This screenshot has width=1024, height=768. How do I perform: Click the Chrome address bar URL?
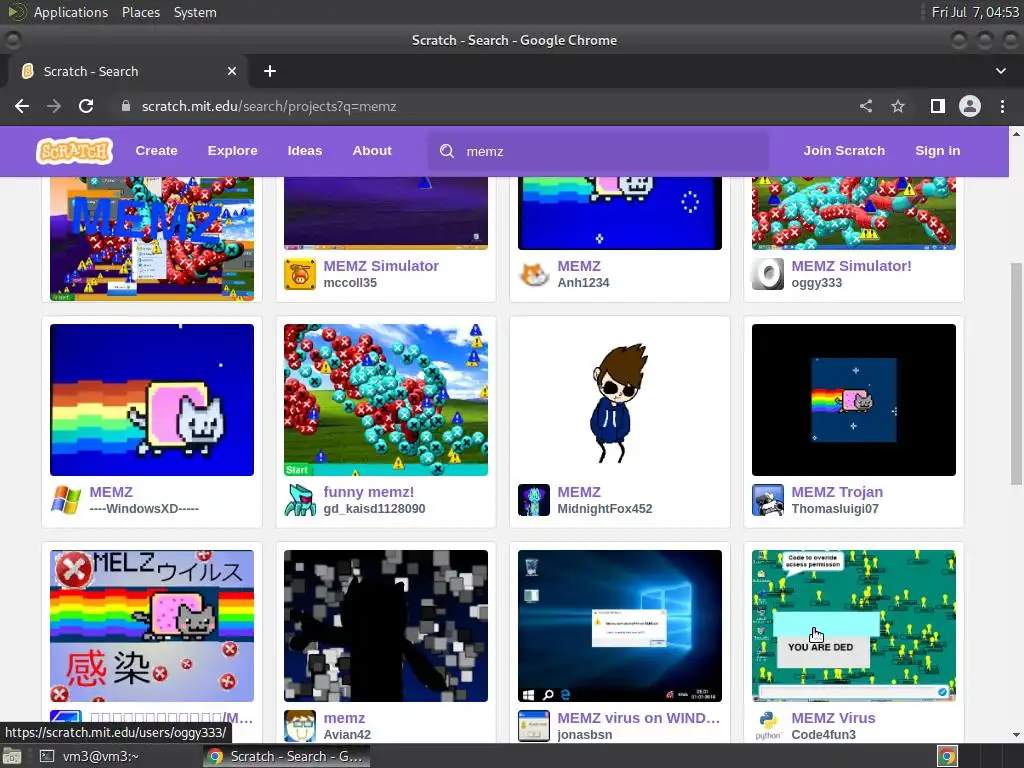[x=268, y=106]
